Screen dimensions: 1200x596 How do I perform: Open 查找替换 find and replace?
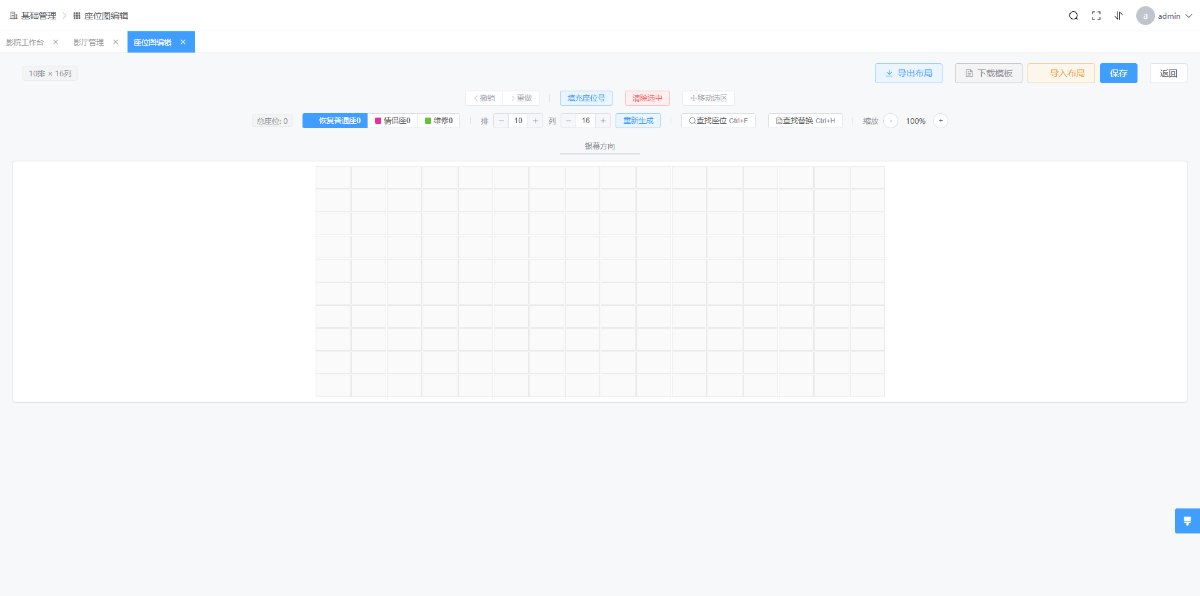coord(805,121)
